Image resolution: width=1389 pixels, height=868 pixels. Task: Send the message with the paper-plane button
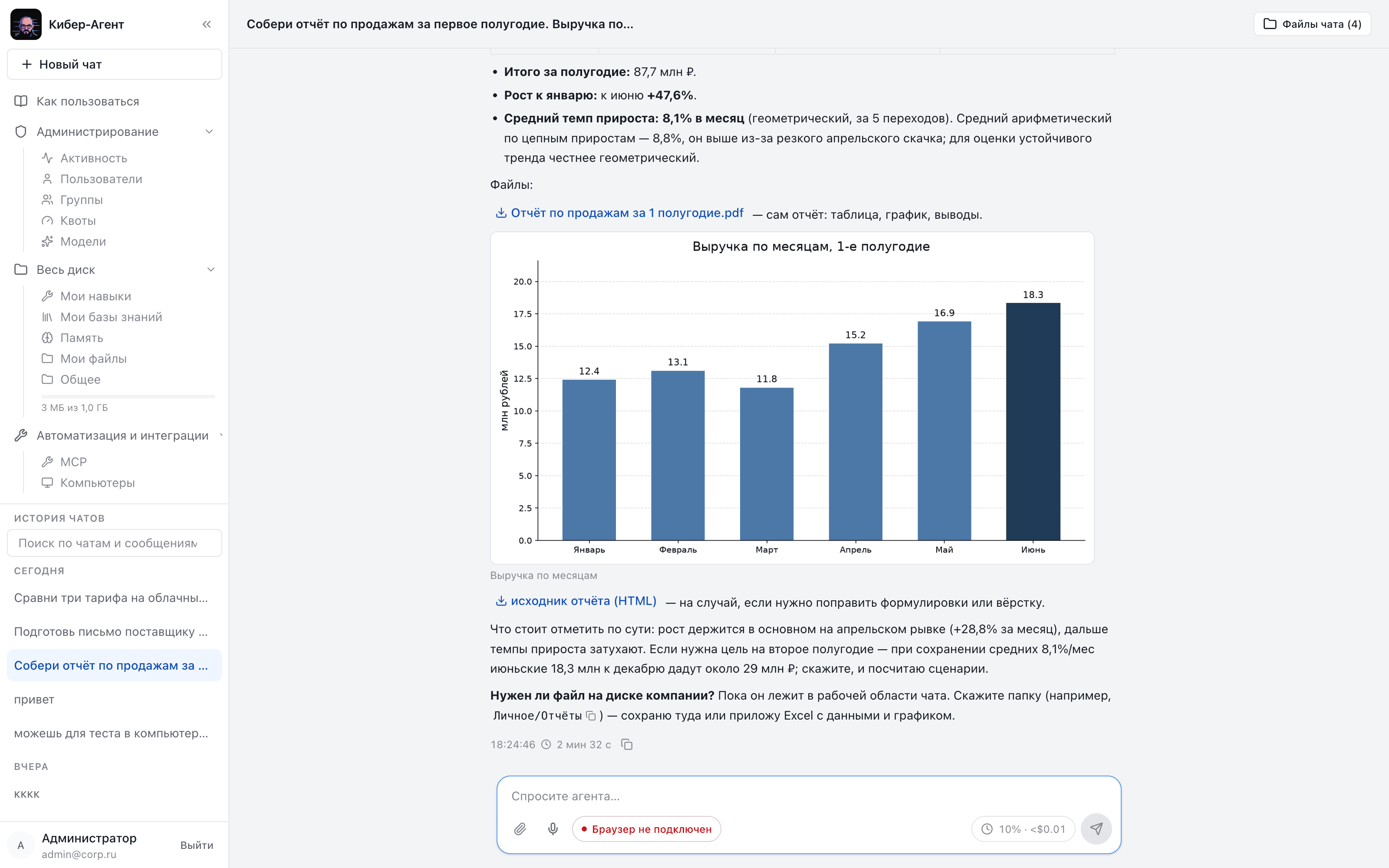tap(1096, 829)
